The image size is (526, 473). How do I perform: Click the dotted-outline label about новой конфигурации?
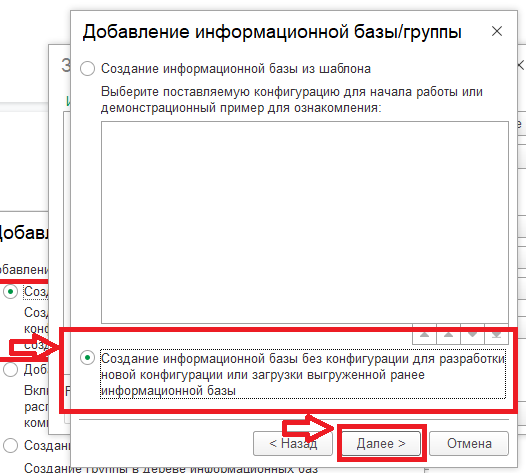[303, 375]
